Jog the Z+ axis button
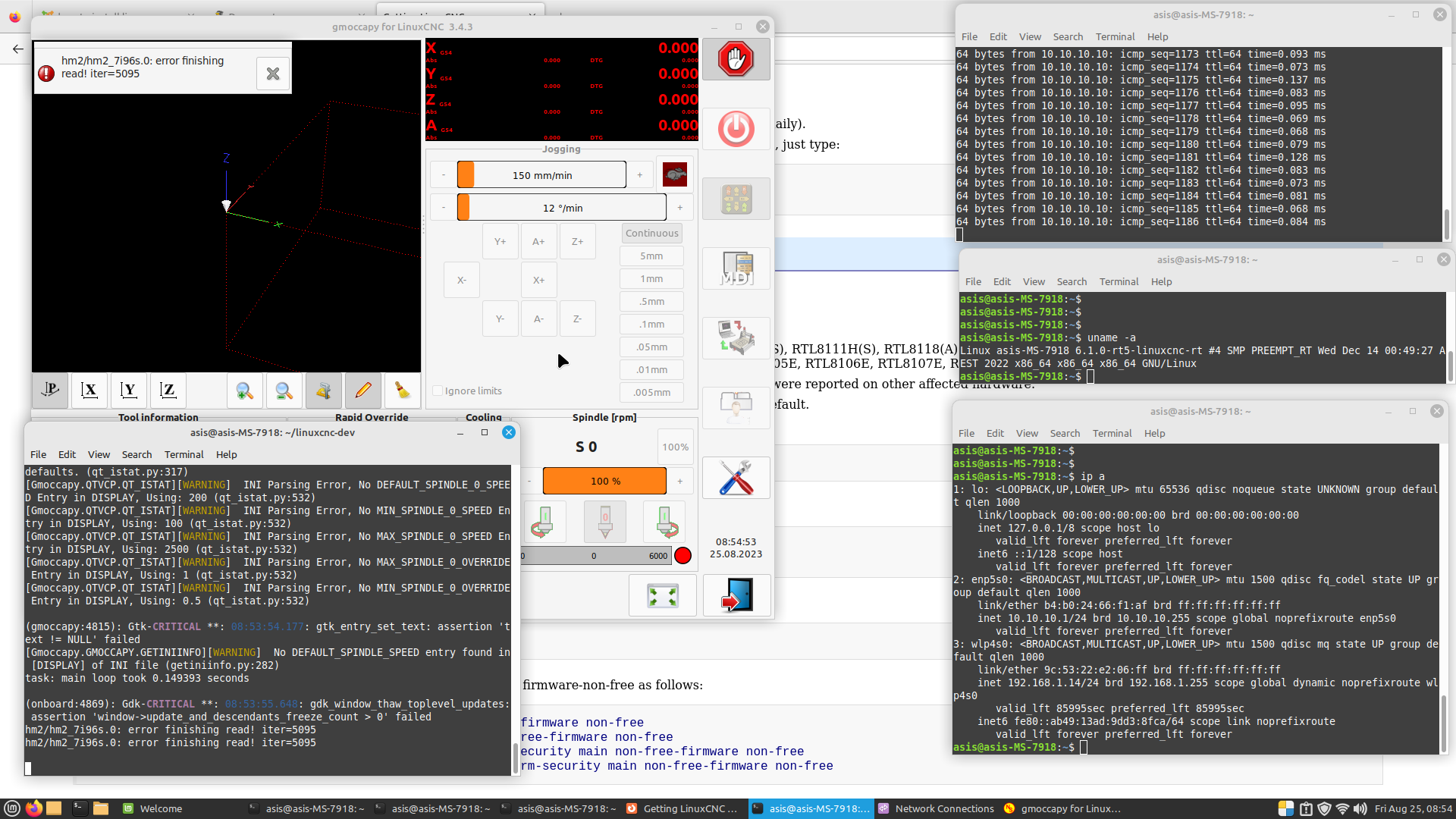 coord(577,241)
